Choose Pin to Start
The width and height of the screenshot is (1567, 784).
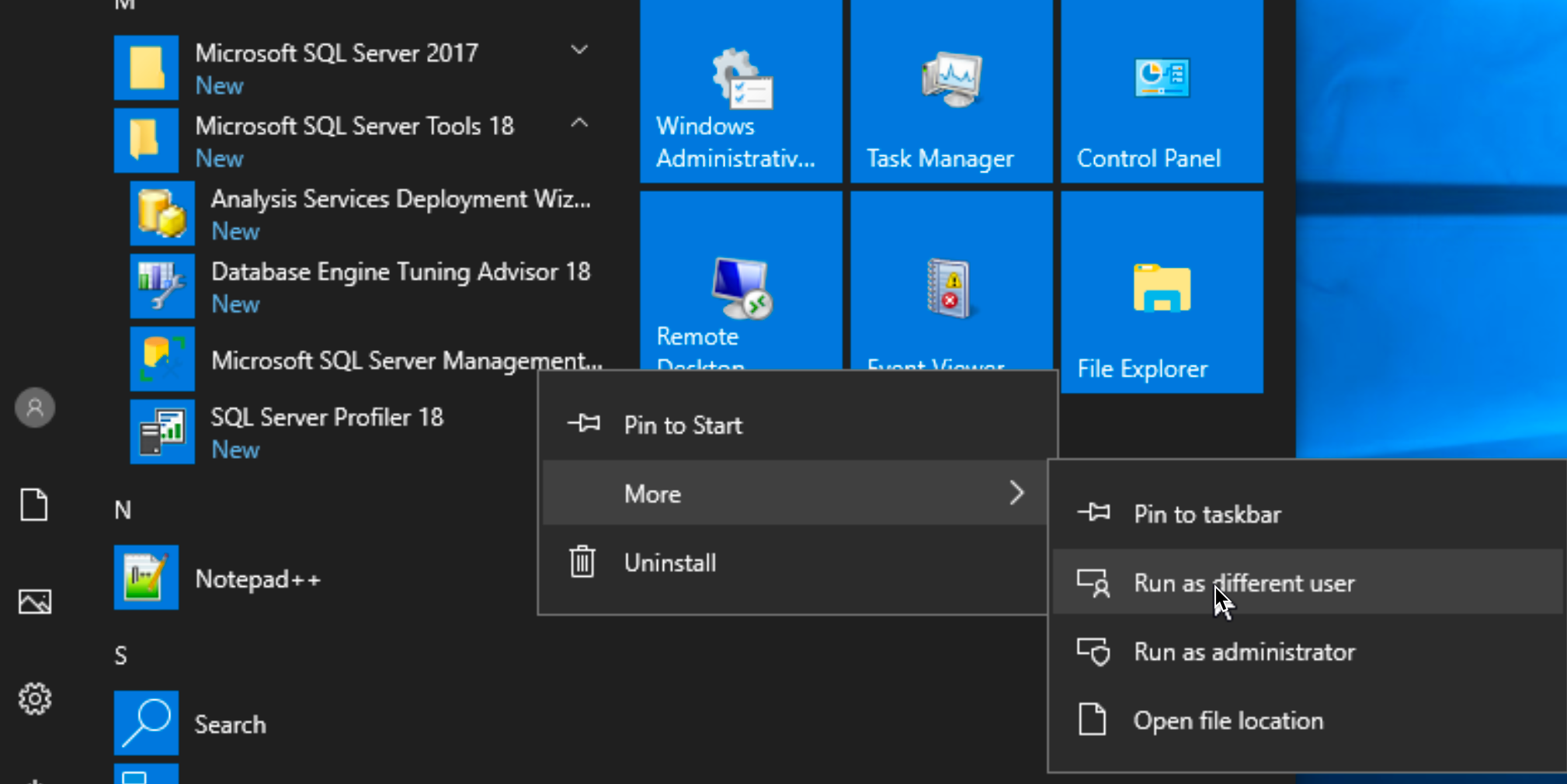point(797,425)
